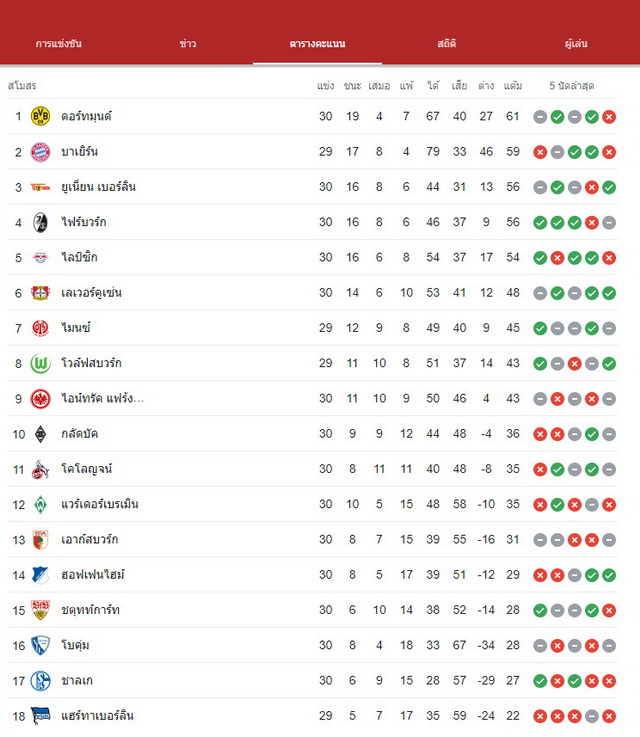Open the ฮอฟเฟ่นไฮม์ team row

[312, 575]
